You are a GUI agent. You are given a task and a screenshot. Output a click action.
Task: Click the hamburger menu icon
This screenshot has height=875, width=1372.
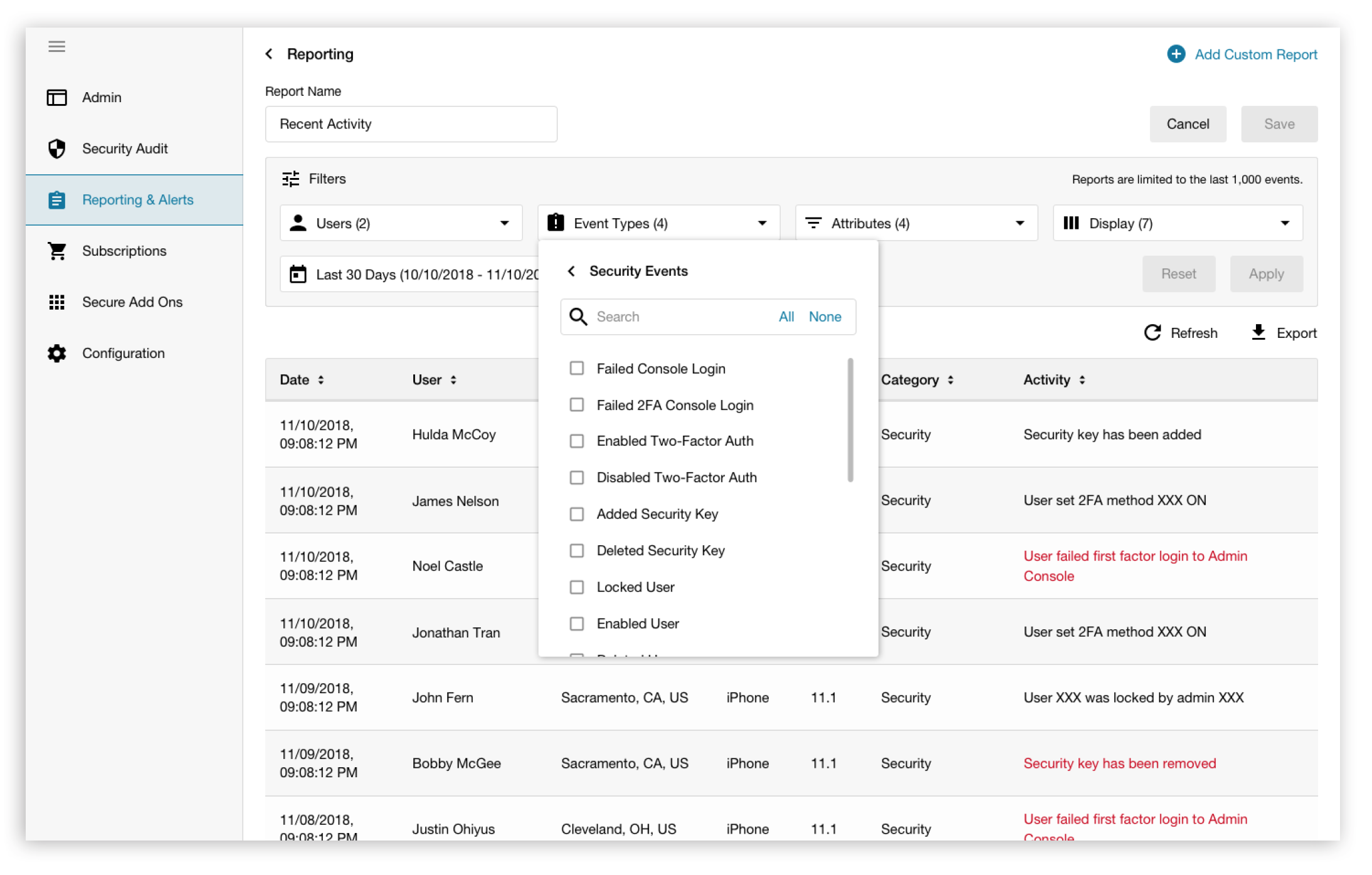[x=56, y=46]
